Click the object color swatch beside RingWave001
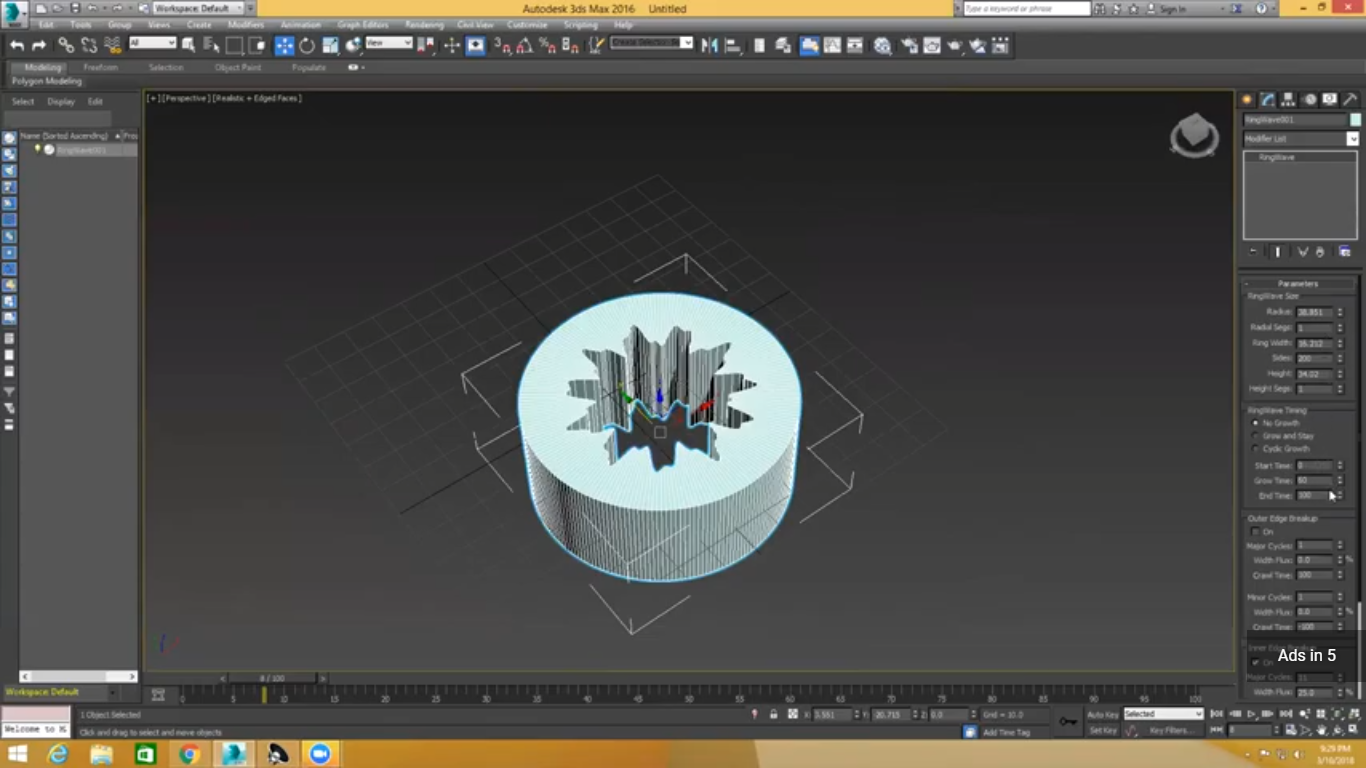Screen dimensions: 1366x768 1355,120
